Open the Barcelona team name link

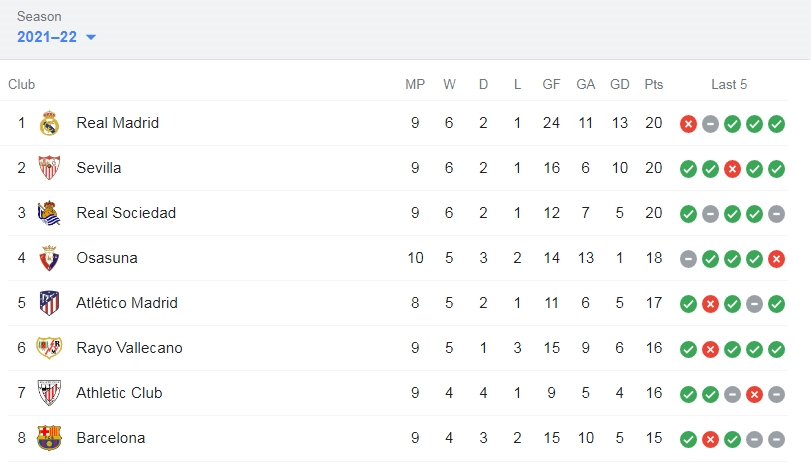pyautogui.click(x=111, y=438)
